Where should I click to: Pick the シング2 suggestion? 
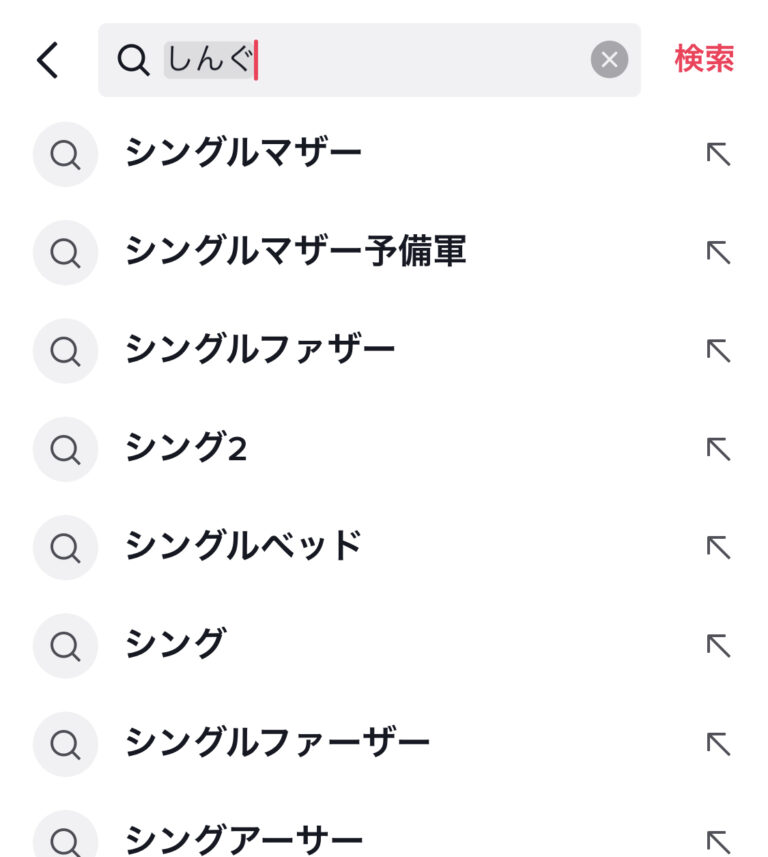click(x=186, y=448)
